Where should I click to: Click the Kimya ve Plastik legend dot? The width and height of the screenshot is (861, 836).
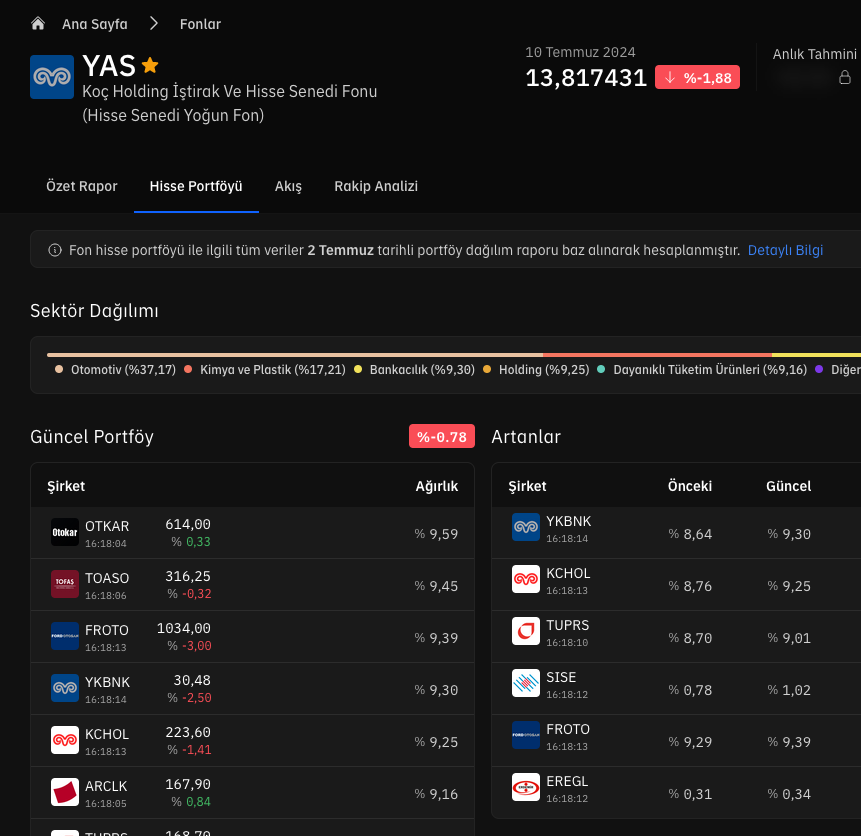click(188, 369)
